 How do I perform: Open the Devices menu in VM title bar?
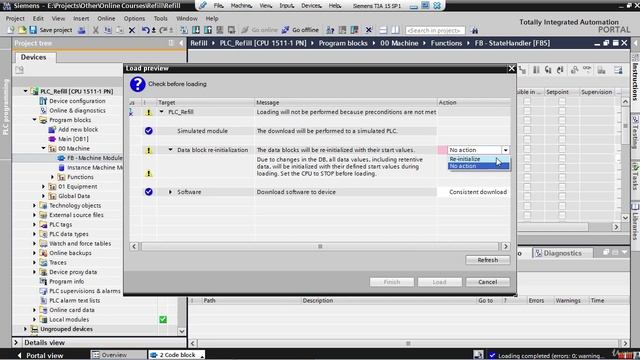point(311,6)
